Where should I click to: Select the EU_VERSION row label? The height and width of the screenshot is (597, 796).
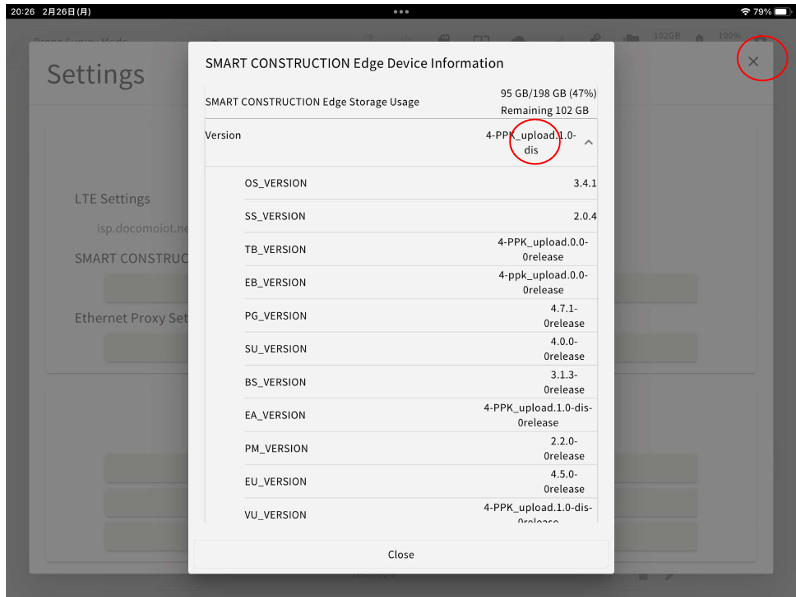click(276, 482)
